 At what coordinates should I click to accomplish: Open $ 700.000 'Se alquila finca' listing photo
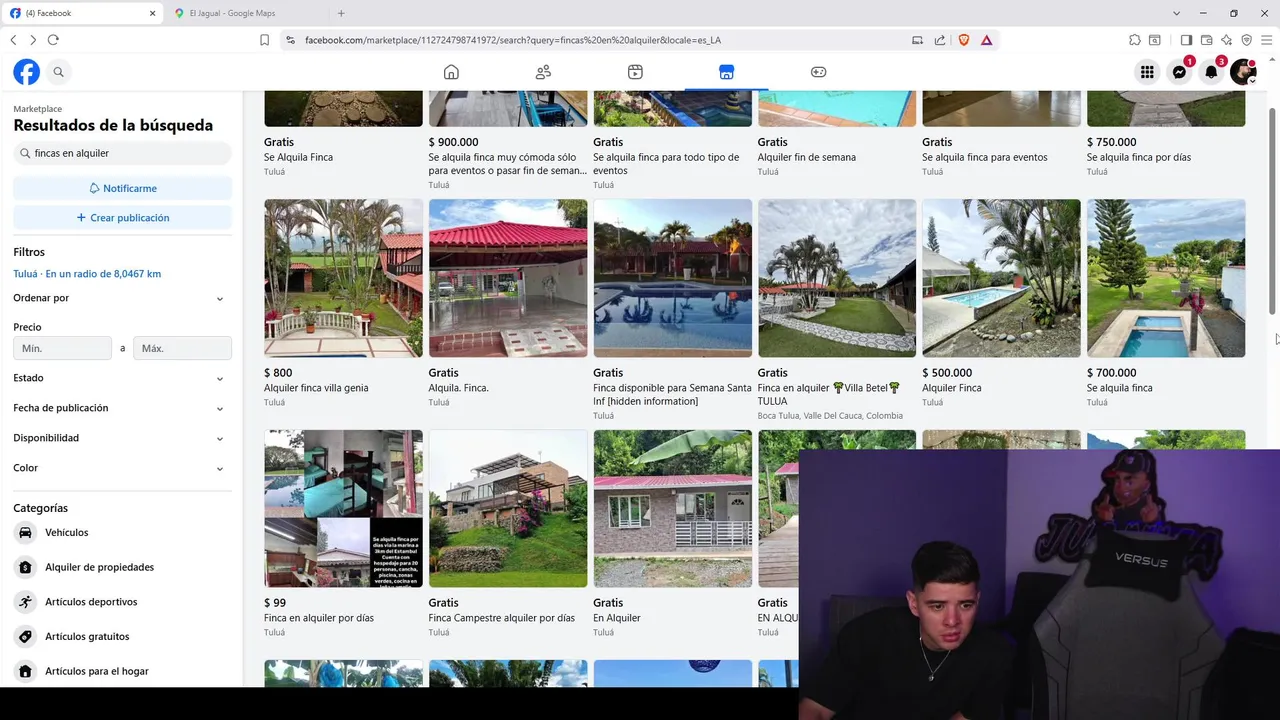[x=1166, y=278]
